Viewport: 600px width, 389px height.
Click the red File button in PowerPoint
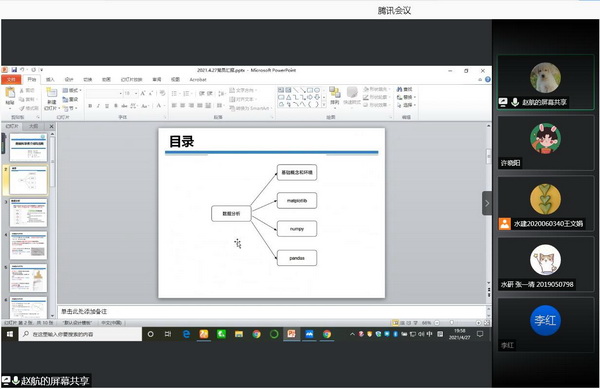click(x=11, y=80)
